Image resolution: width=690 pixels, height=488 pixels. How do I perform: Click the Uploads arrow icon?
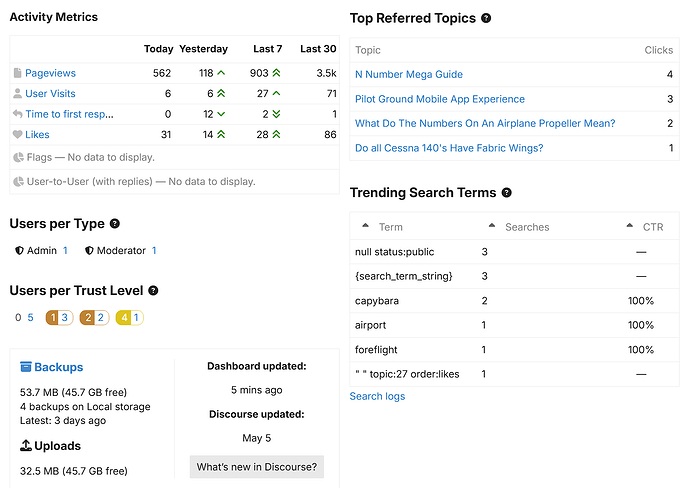[x=26, y=445]
